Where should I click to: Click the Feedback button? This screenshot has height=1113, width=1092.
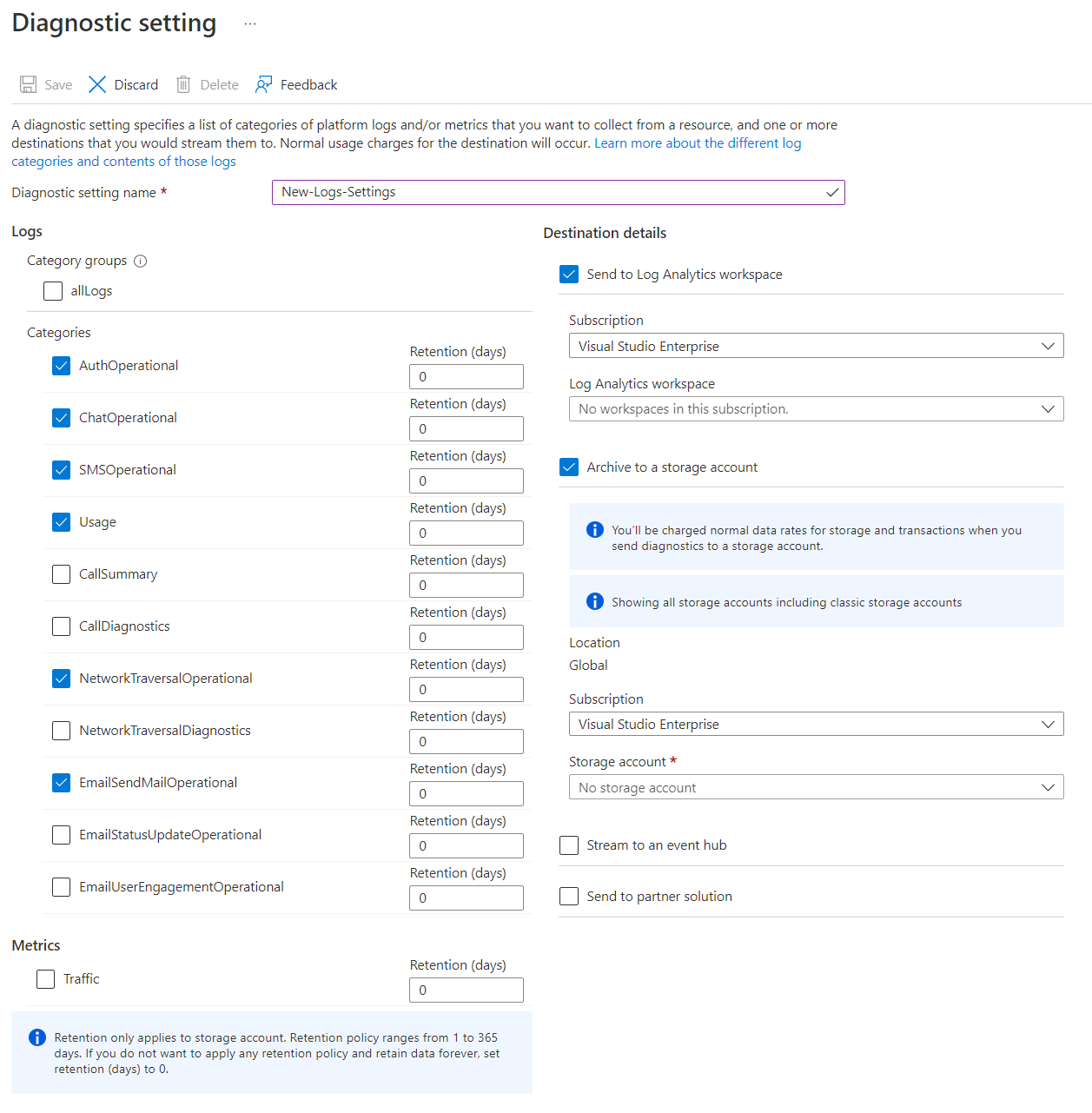tap(296, 84)
